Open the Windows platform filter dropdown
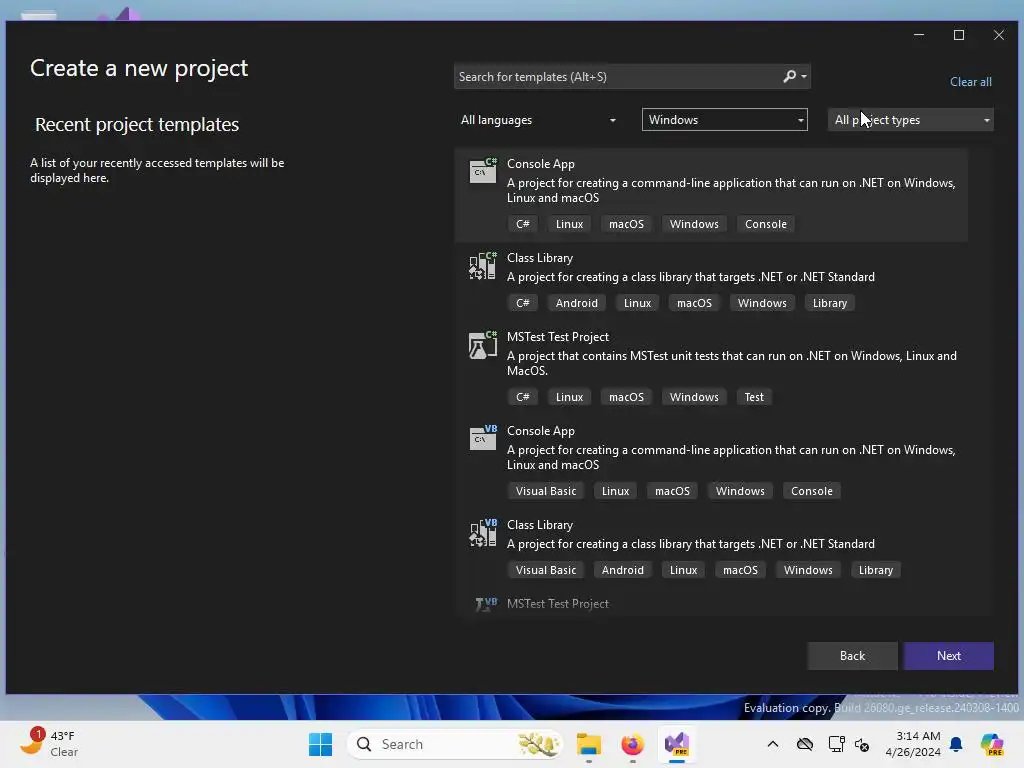 pyautogui.click(x=724, y=120)
